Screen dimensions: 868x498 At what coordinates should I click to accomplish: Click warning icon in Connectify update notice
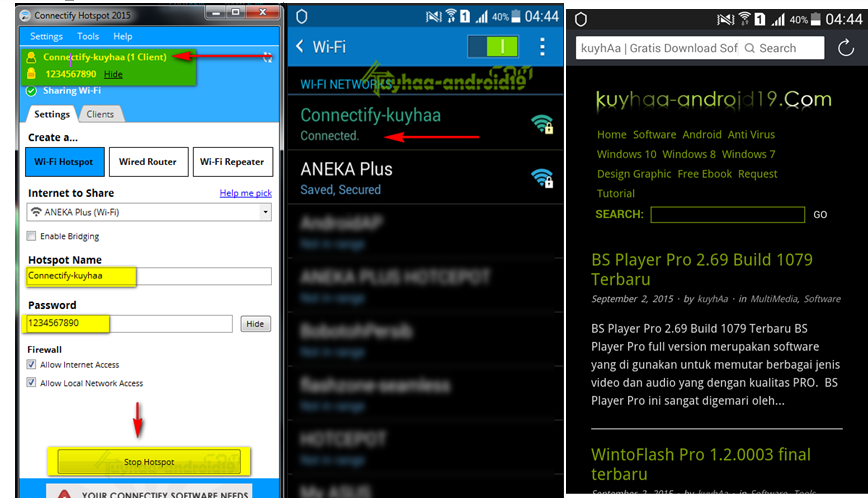[x=64, y=494]
